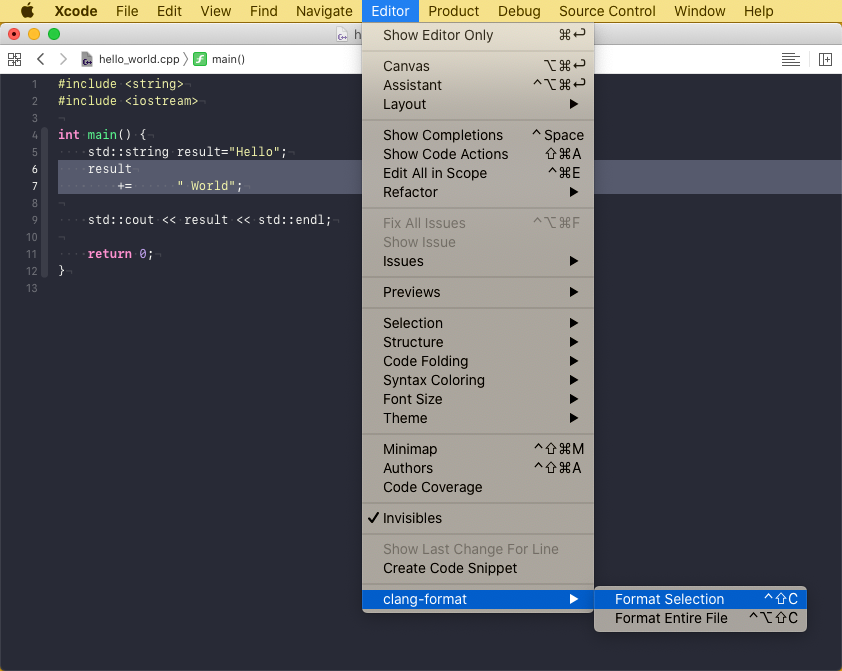Choose Format Selection
842x671 pixels.
click(700, 599)
